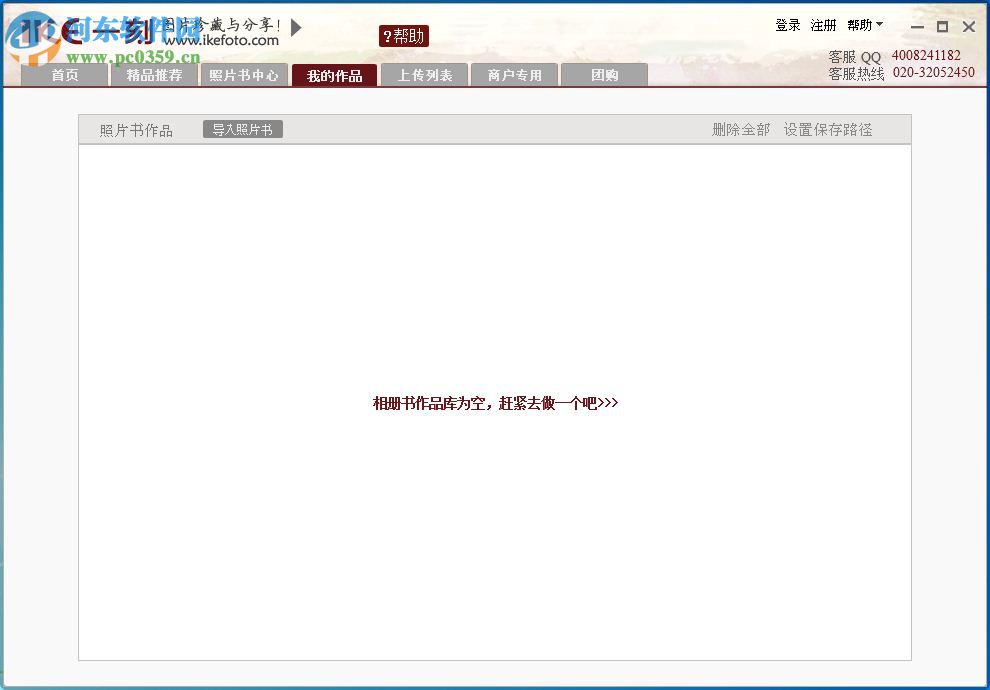Open the 团购 tab
990x690 pixels.
604,74
